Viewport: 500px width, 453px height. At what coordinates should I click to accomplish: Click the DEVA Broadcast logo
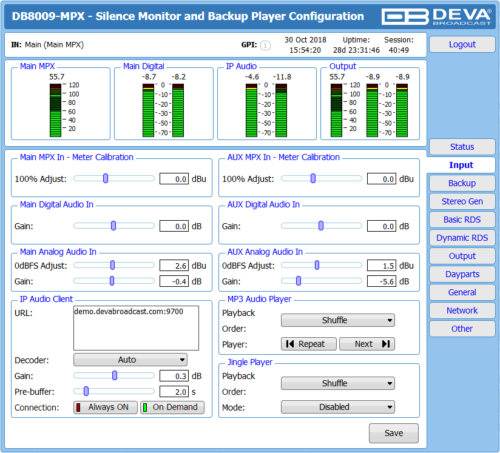click(437, 16)
